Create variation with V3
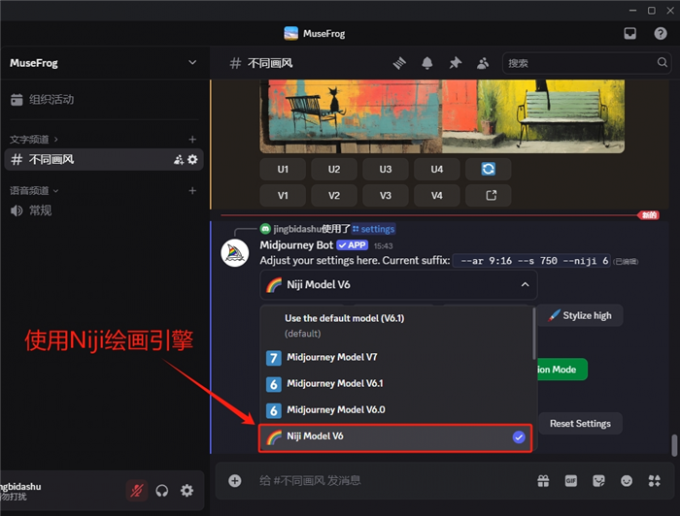The width and height of the screenshot is (680, 516). (385, 195)
